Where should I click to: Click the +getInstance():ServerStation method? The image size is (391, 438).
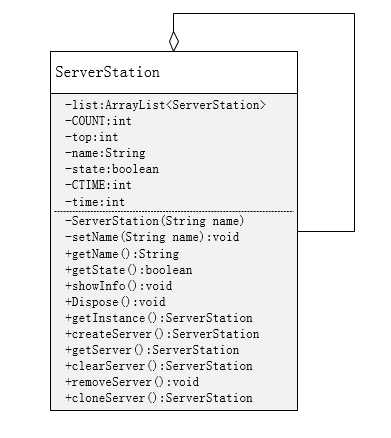click(159, 318)
